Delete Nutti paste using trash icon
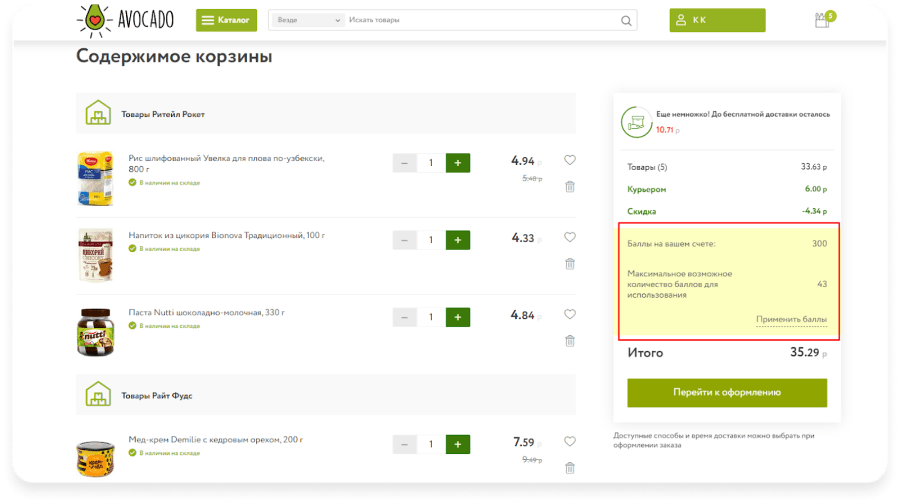 point(569,341)
